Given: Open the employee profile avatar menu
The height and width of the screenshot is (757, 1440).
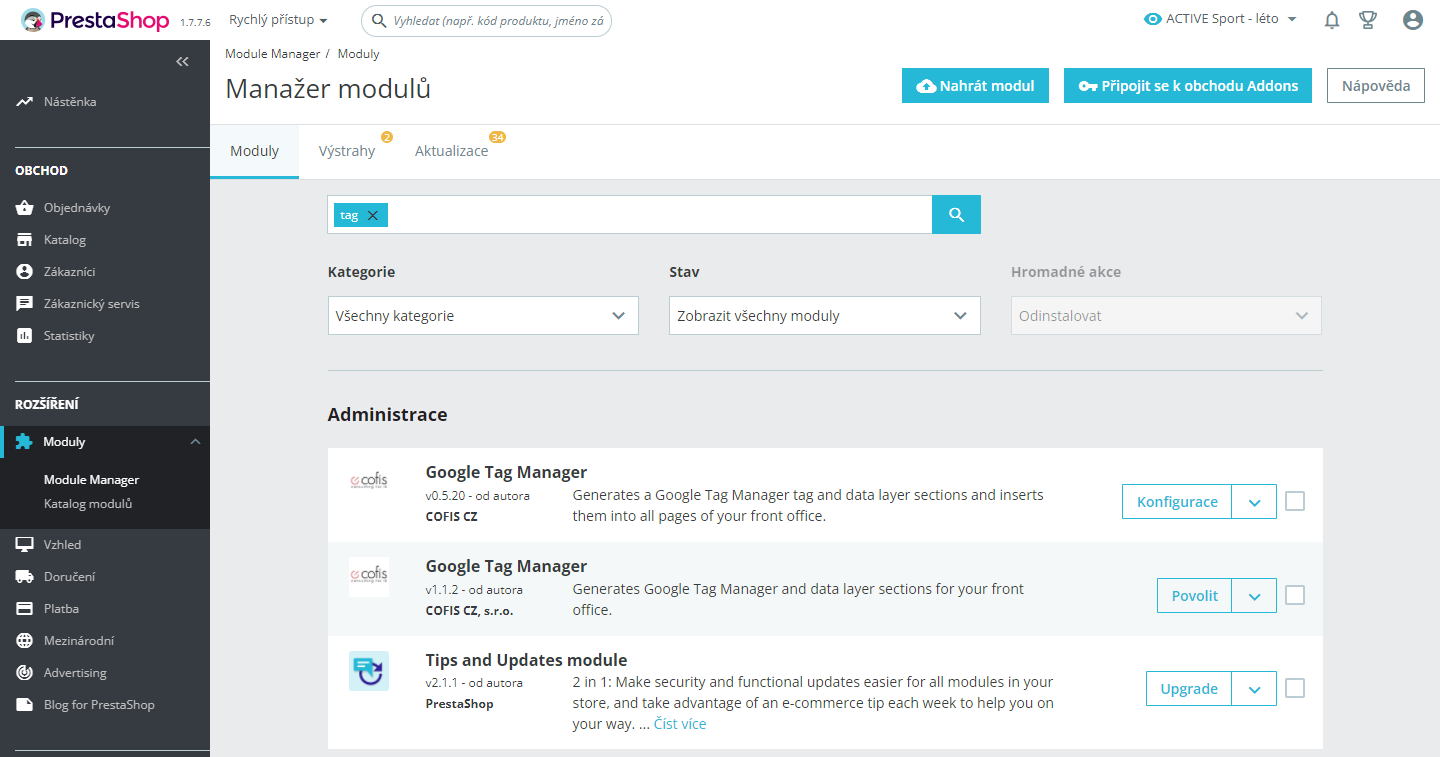Looking at the screenshot, I should tap(1412, 20).
